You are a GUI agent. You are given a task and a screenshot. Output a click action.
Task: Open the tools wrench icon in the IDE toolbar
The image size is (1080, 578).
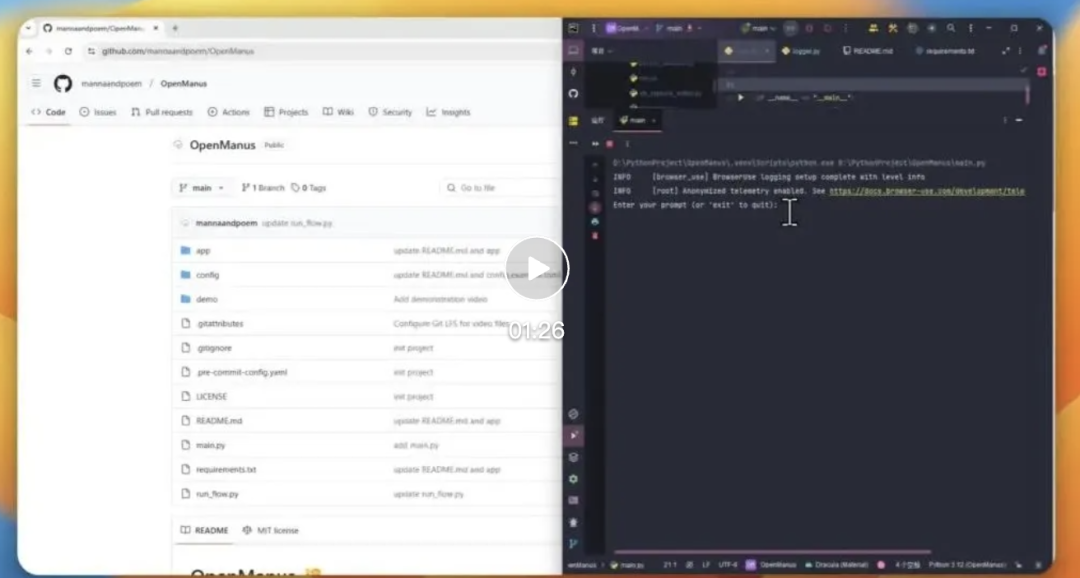point(893,28)
